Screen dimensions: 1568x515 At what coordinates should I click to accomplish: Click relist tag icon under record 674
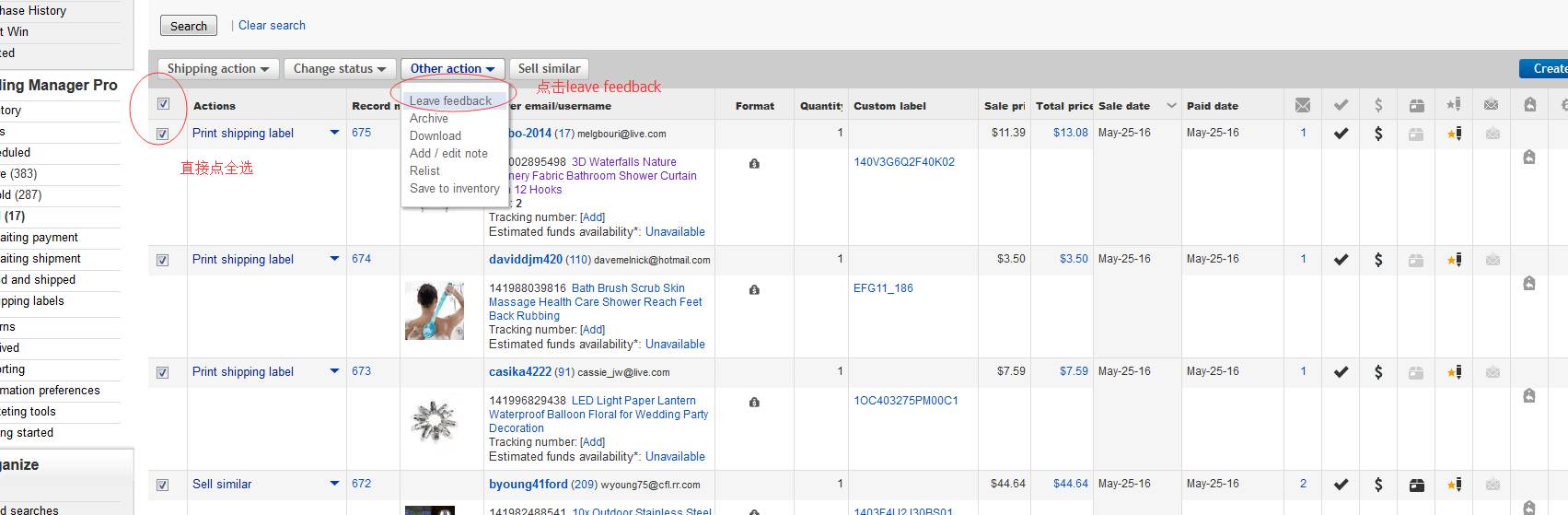pyautogui.click(x=1529, y=284)
